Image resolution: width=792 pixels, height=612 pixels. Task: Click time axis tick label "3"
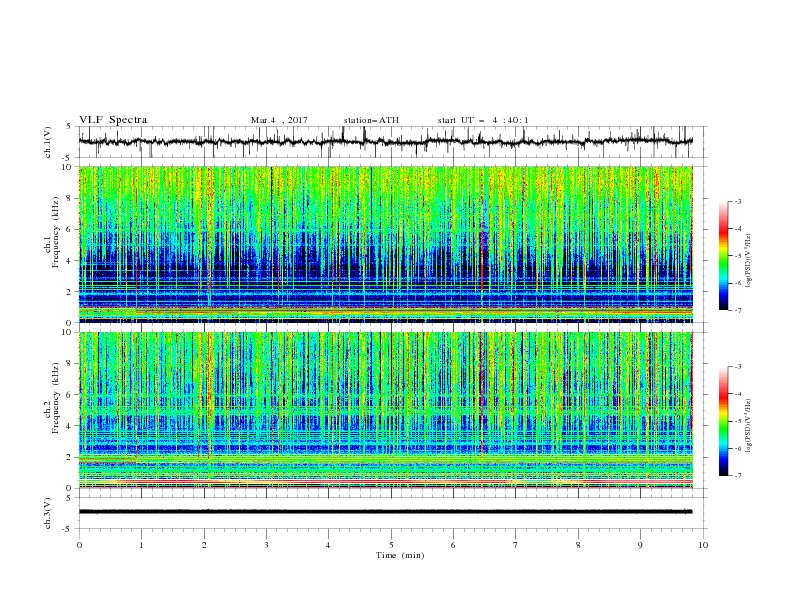266,545
